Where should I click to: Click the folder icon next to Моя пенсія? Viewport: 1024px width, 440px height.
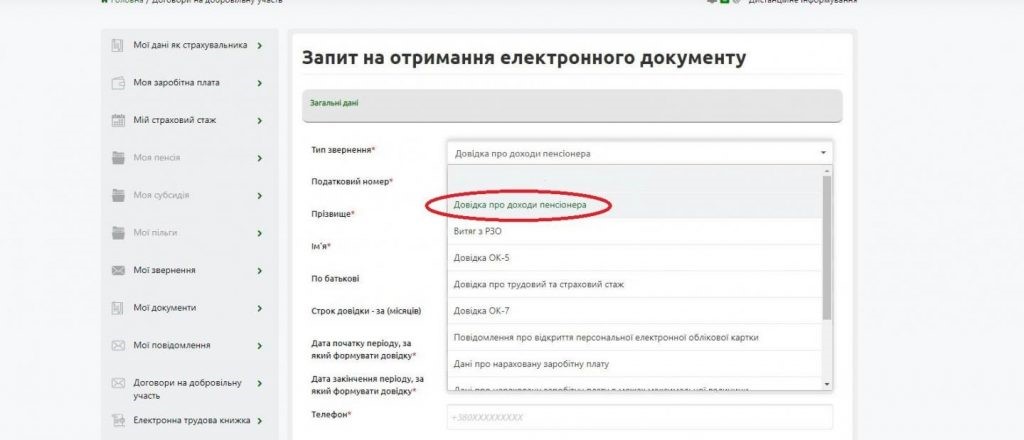[116, 157]
